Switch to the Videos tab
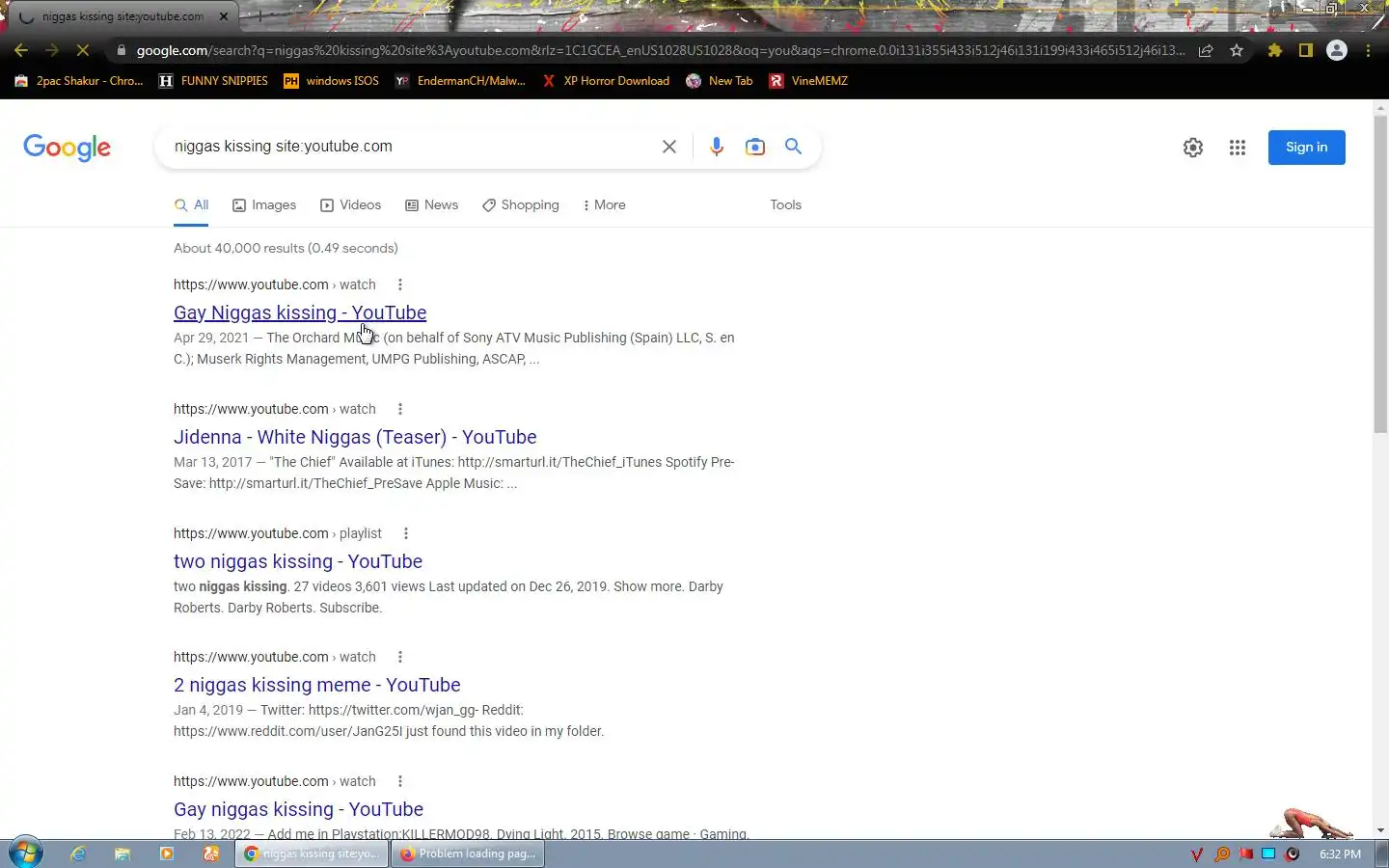This screenshot has width=1389, height=868. (350, 205)
